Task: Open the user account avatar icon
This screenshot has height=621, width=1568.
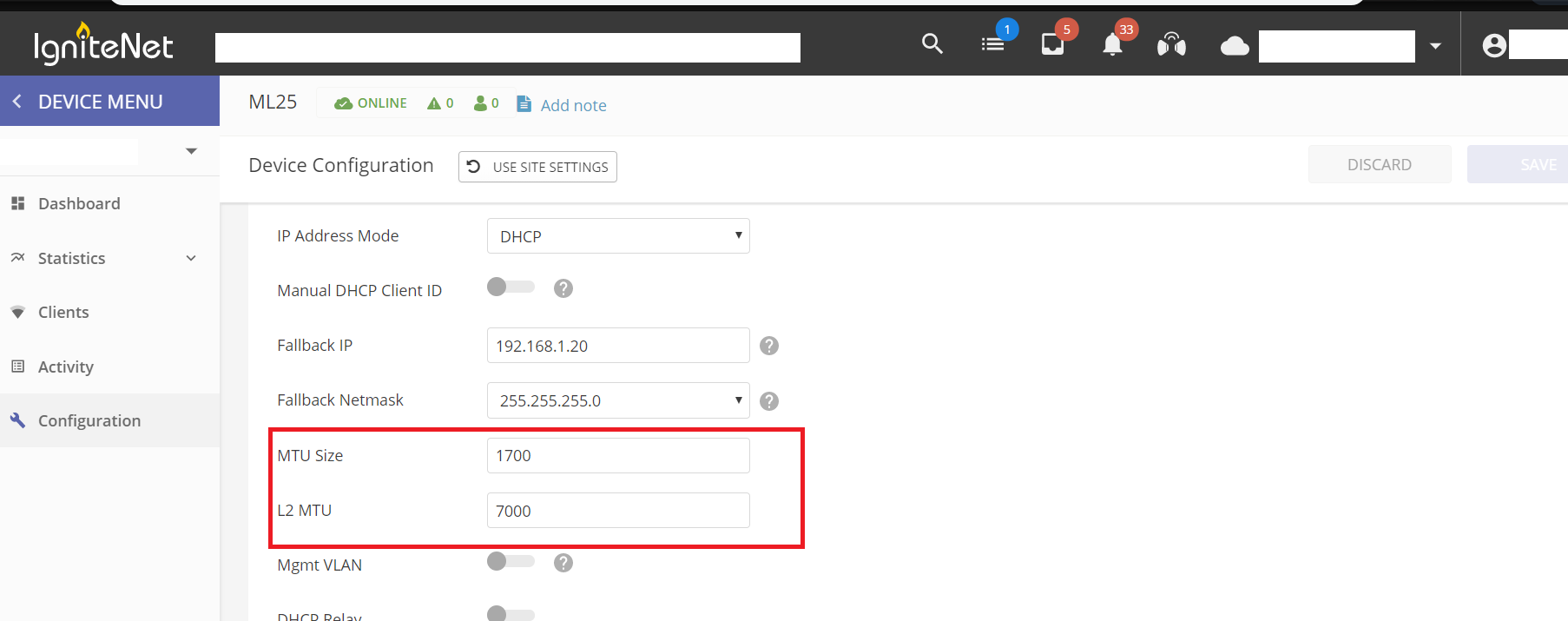Action: 1494,45
